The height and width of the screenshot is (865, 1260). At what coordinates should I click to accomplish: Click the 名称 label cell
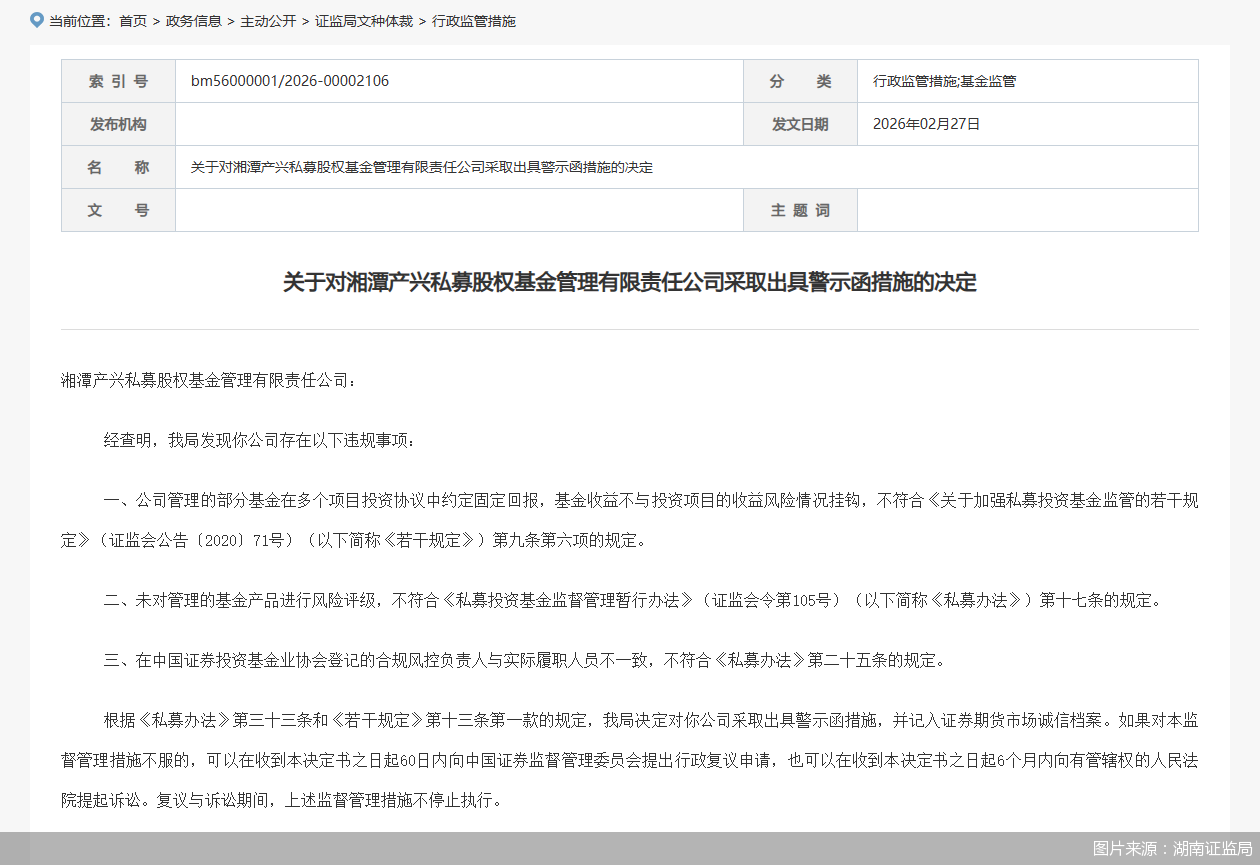[118, 167]
